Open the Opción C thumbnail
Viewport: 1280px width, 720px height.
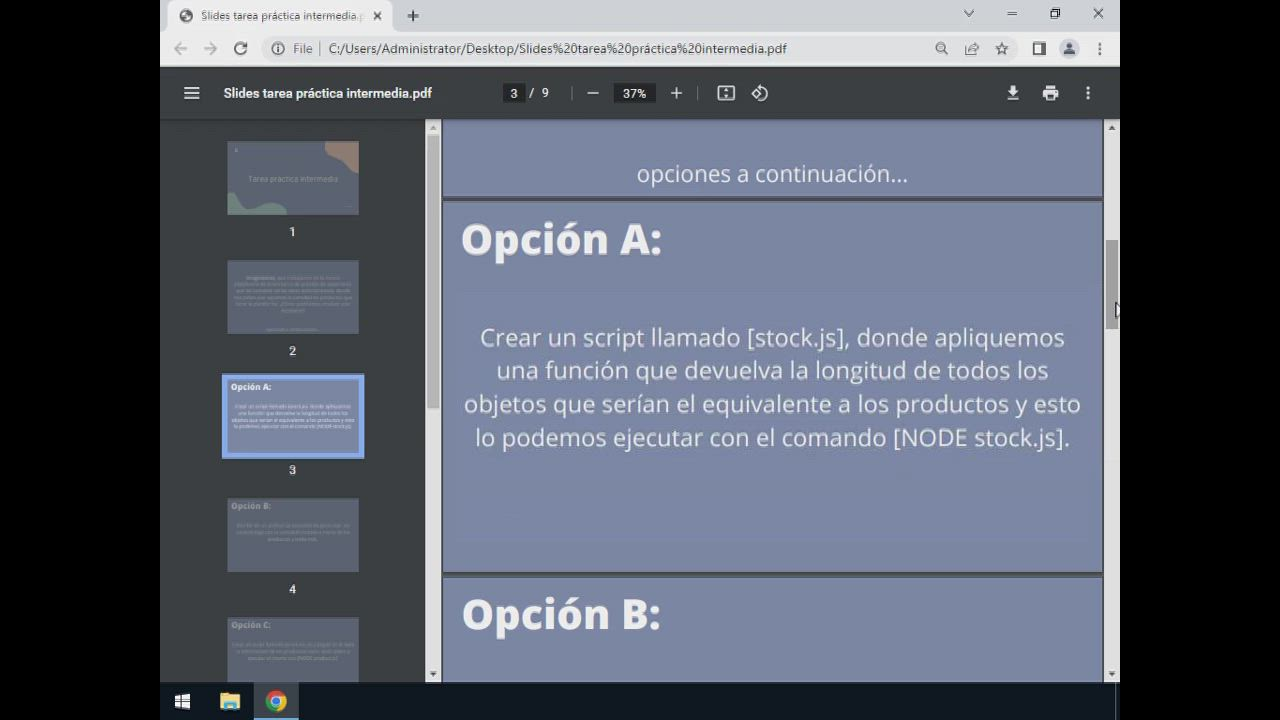pos(293,650)
